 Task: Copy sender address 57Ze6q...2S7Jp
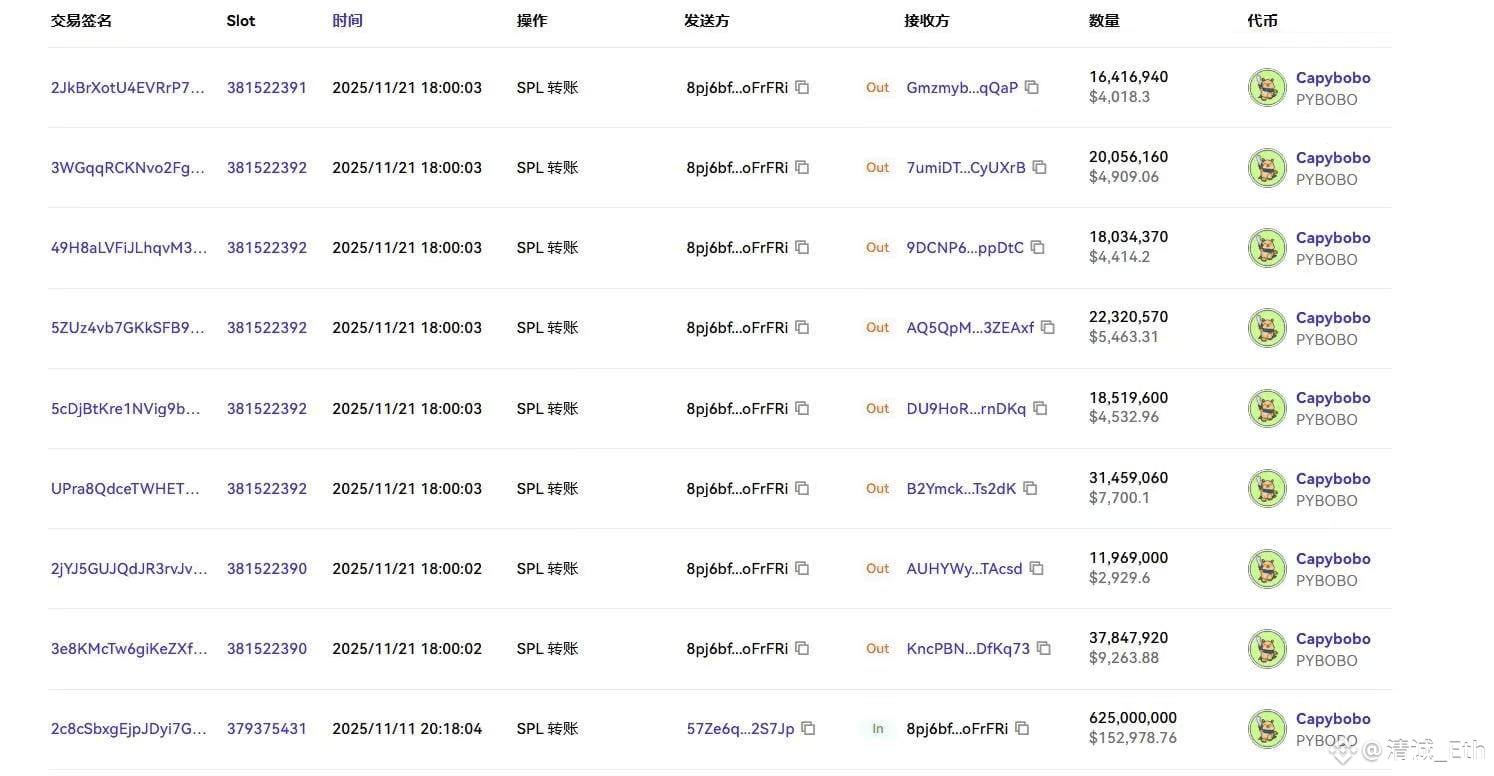coord(808,728)
